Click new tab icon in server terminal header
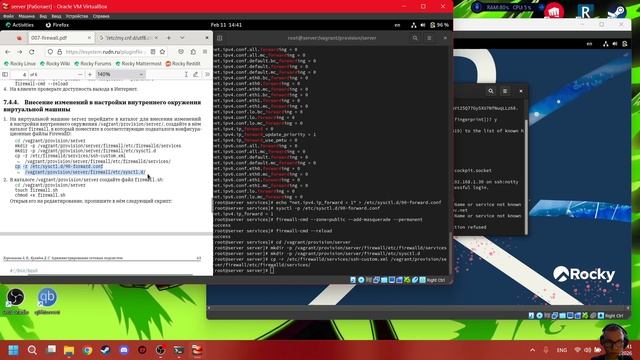640x360 pixels. (x=220, y=38)
